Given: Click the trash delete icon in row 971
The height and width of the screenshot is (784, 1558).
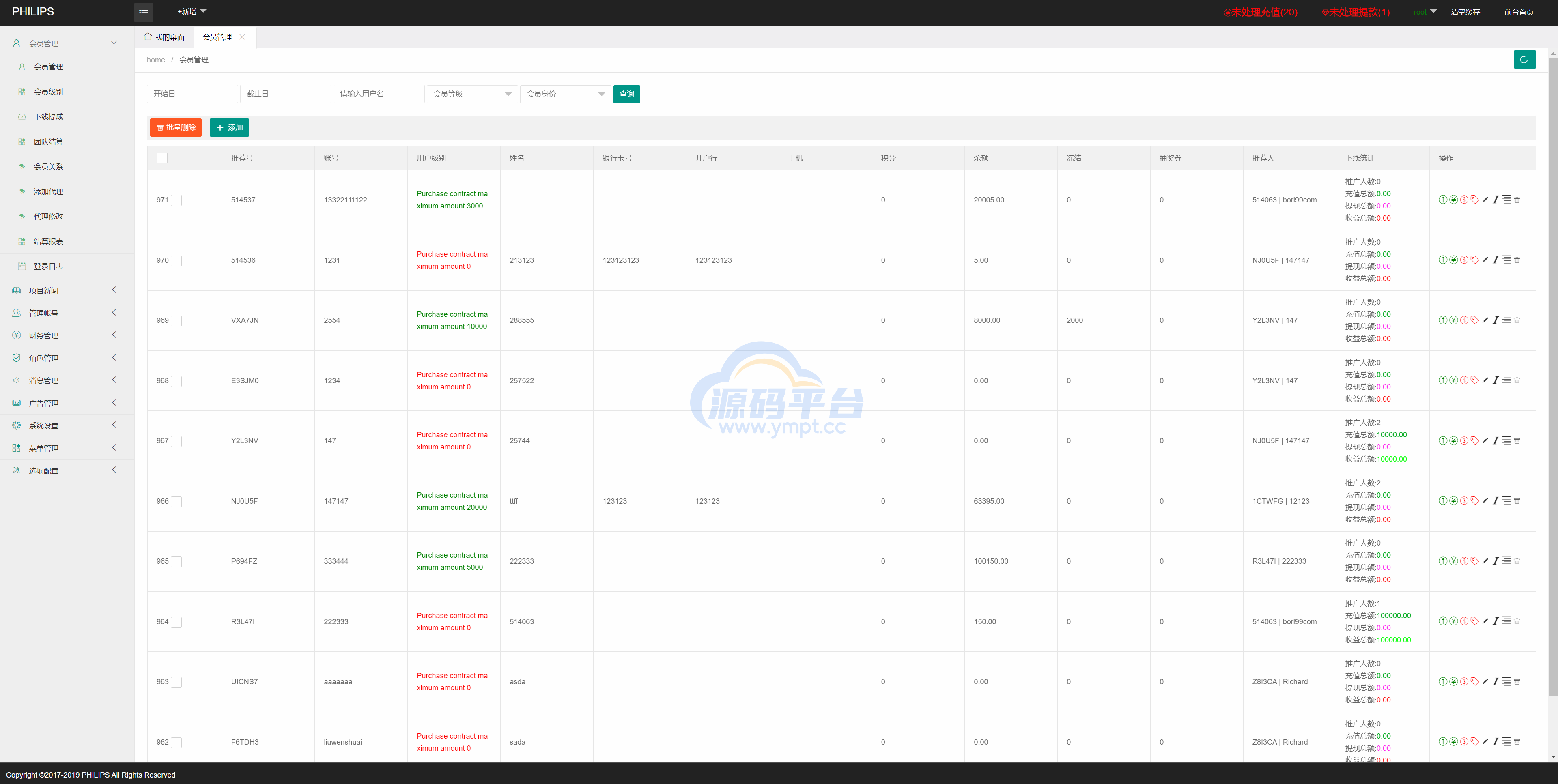Looking at the screenshot, I should pos(1517,200).
